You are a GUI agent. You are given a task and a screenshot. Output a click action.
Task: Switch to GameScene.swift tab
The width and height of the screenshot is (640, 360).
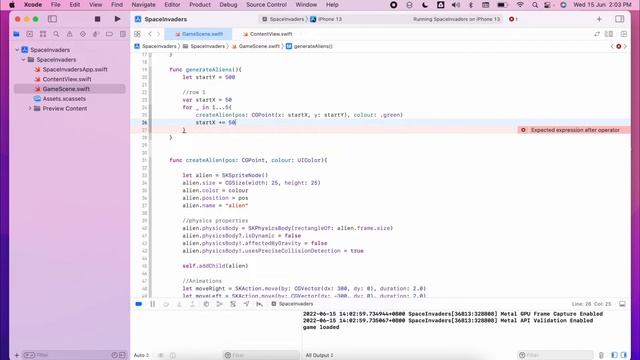pyautogui.click(x=198, y=34)
